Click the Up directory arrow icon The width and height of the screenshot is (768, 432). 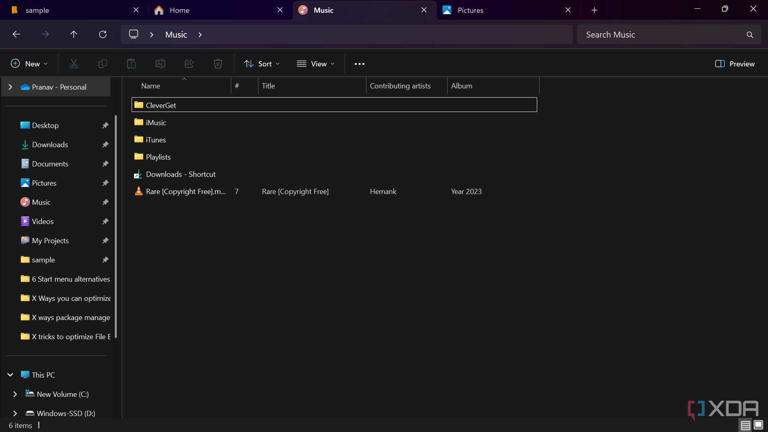(74, 34)
